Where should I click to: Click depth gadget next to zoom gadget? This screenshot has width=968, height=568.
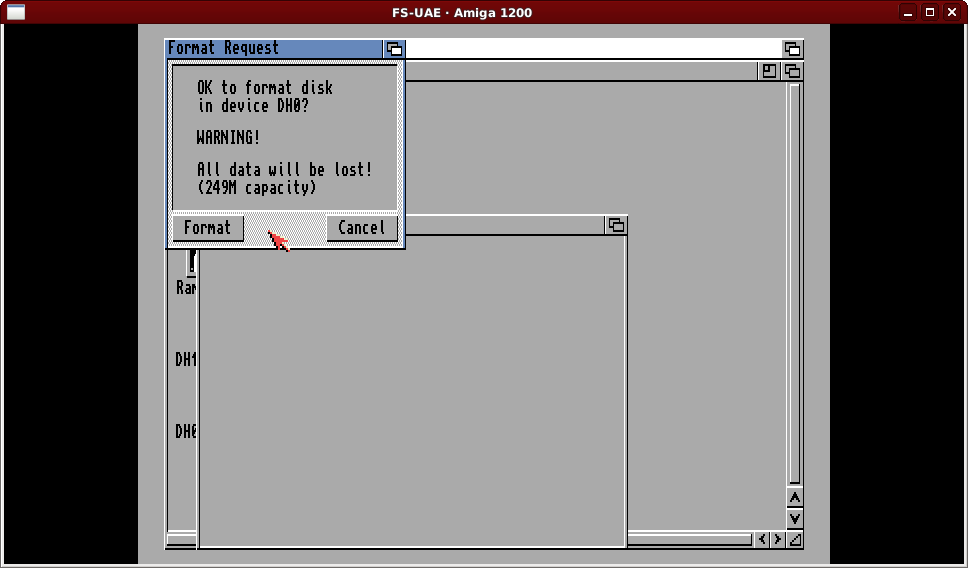click(793, 71)
